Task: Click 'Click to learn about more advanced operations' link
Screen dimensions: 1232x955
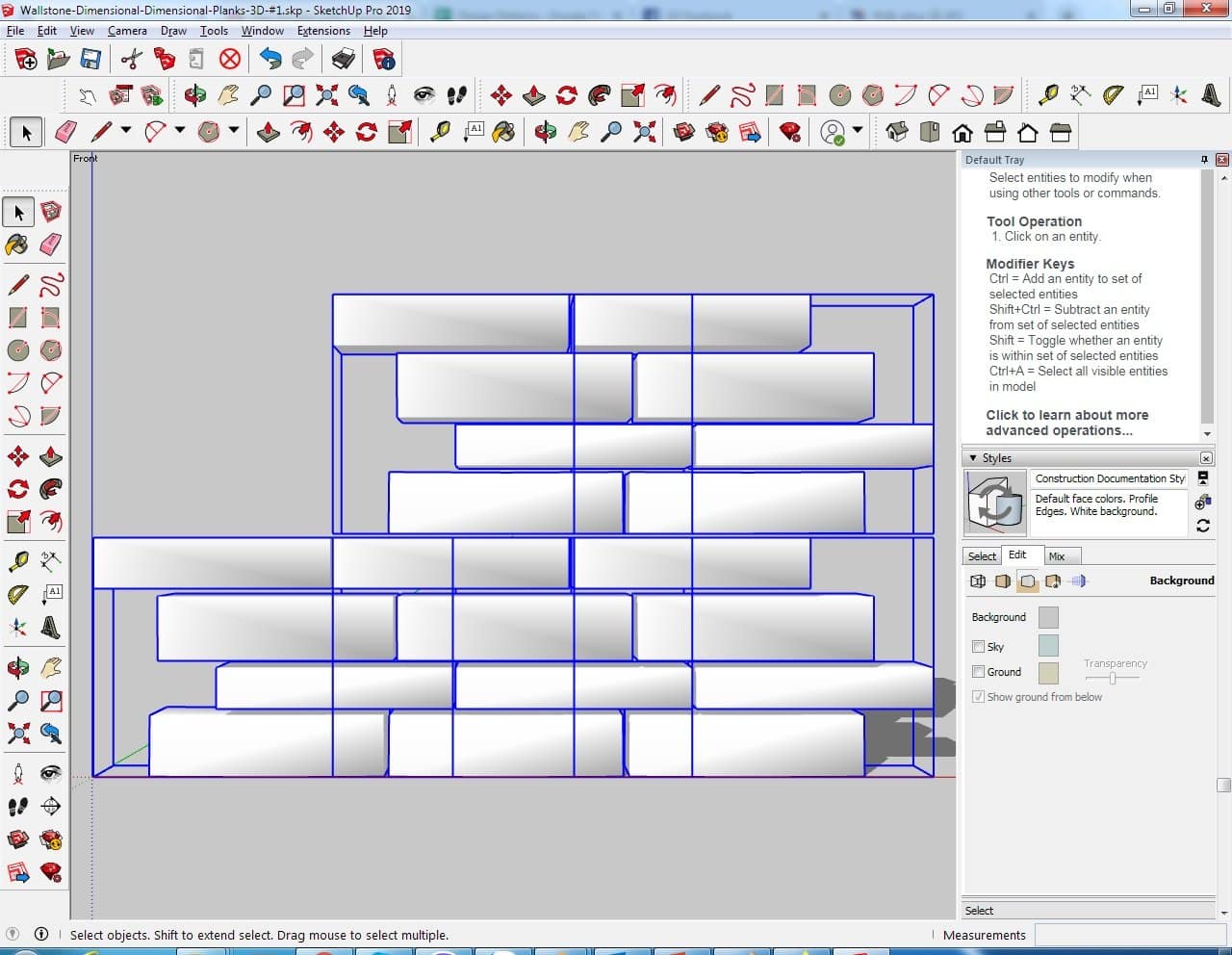Action: pos(1066,423)
